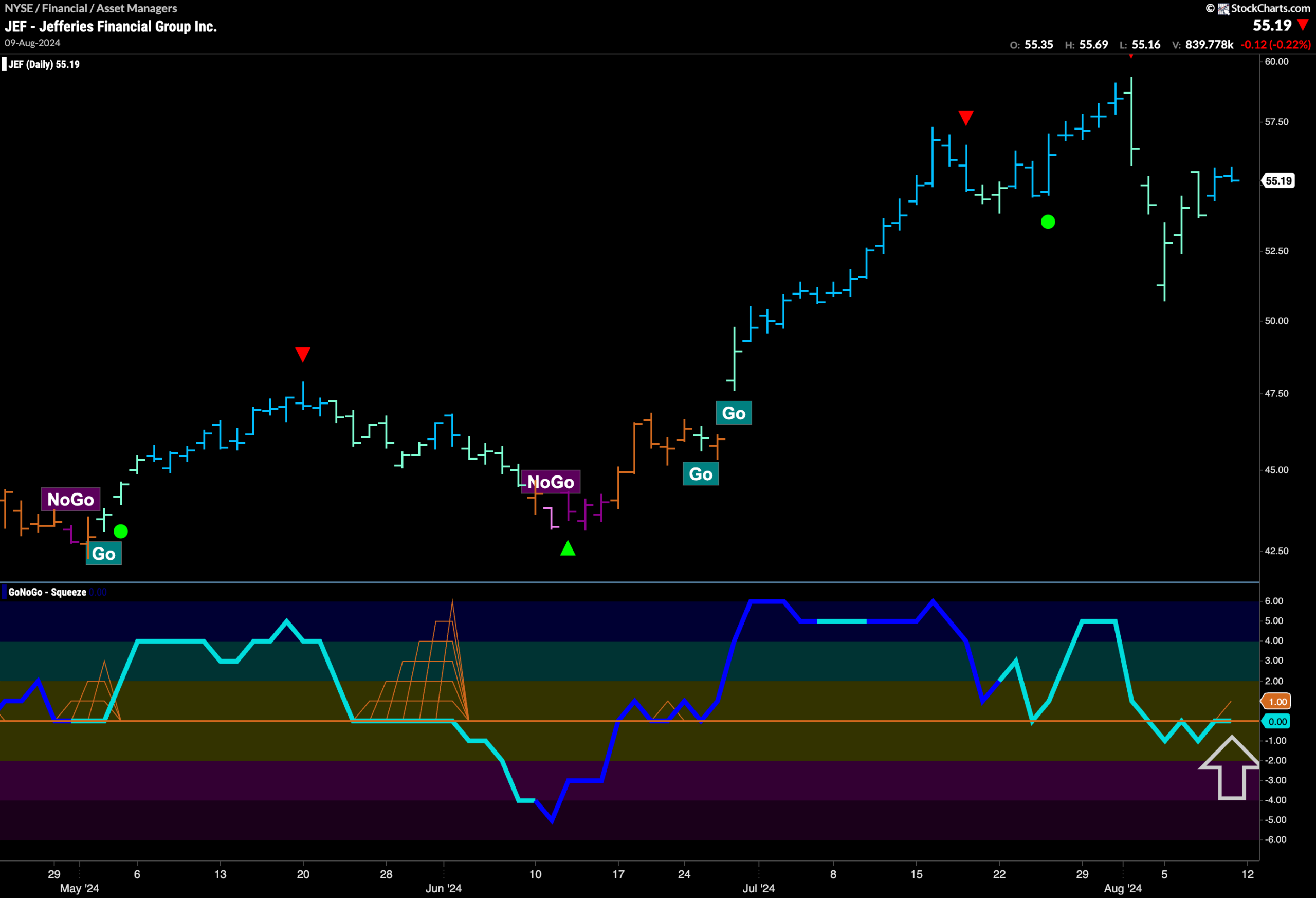The width and height of the screenshot is (1316, 898).
Task: Click the green circle beside the early May Go label
Action: pos(121,531)
